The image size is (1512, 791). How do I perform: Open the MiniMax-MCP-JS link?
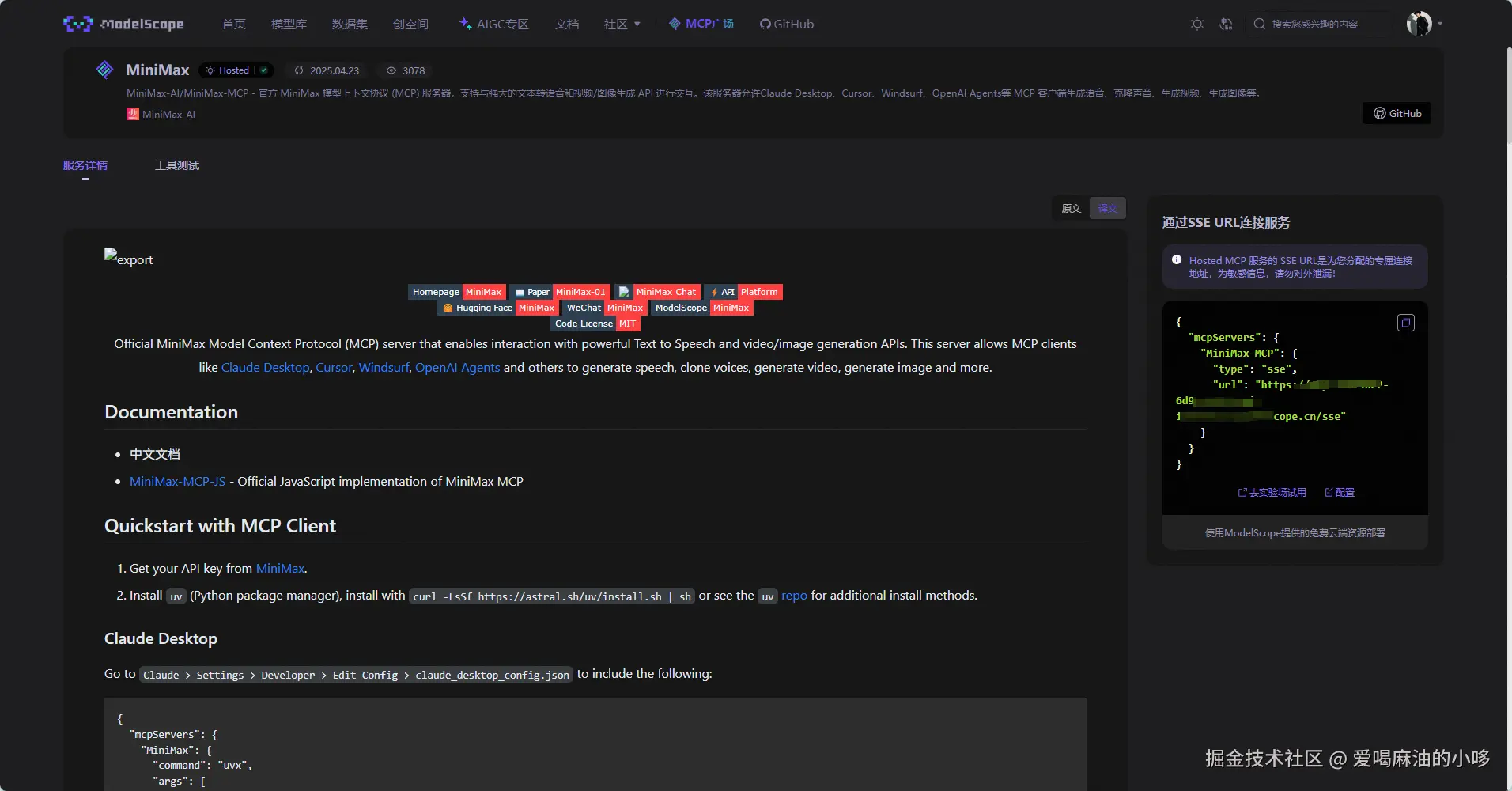(177, 481)
